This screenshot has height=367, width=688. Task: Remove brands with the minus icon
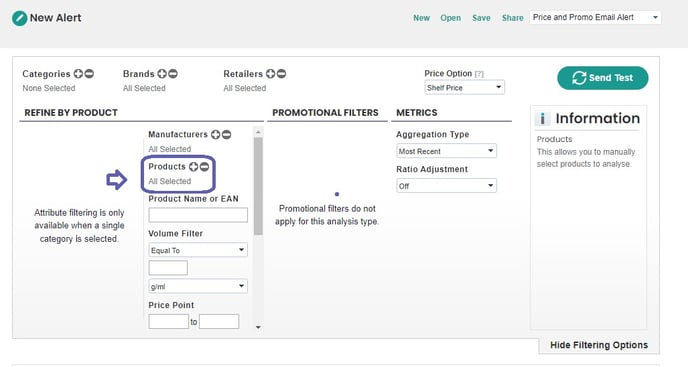pyautogui.click(x=173, y=74)
